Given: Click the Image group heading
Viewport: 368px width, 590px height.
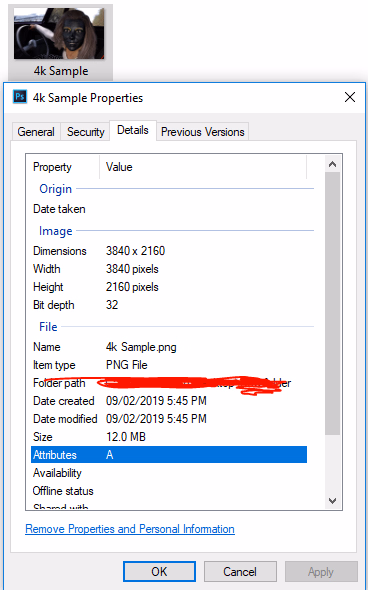Looking at the screenshot, I should tap(55, 231).
